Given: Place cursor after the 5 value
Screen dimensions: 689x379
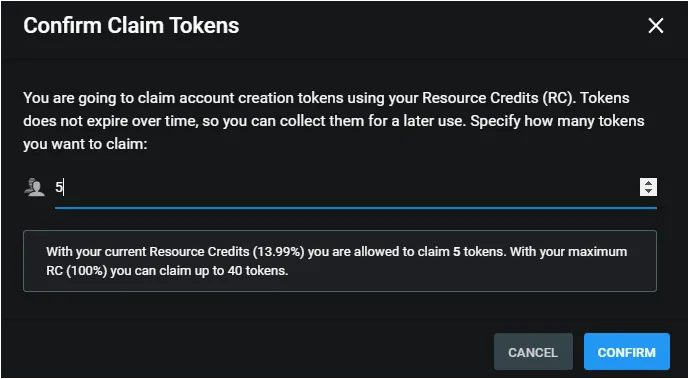Looking at the screenshot, I should tap(63, 188).
